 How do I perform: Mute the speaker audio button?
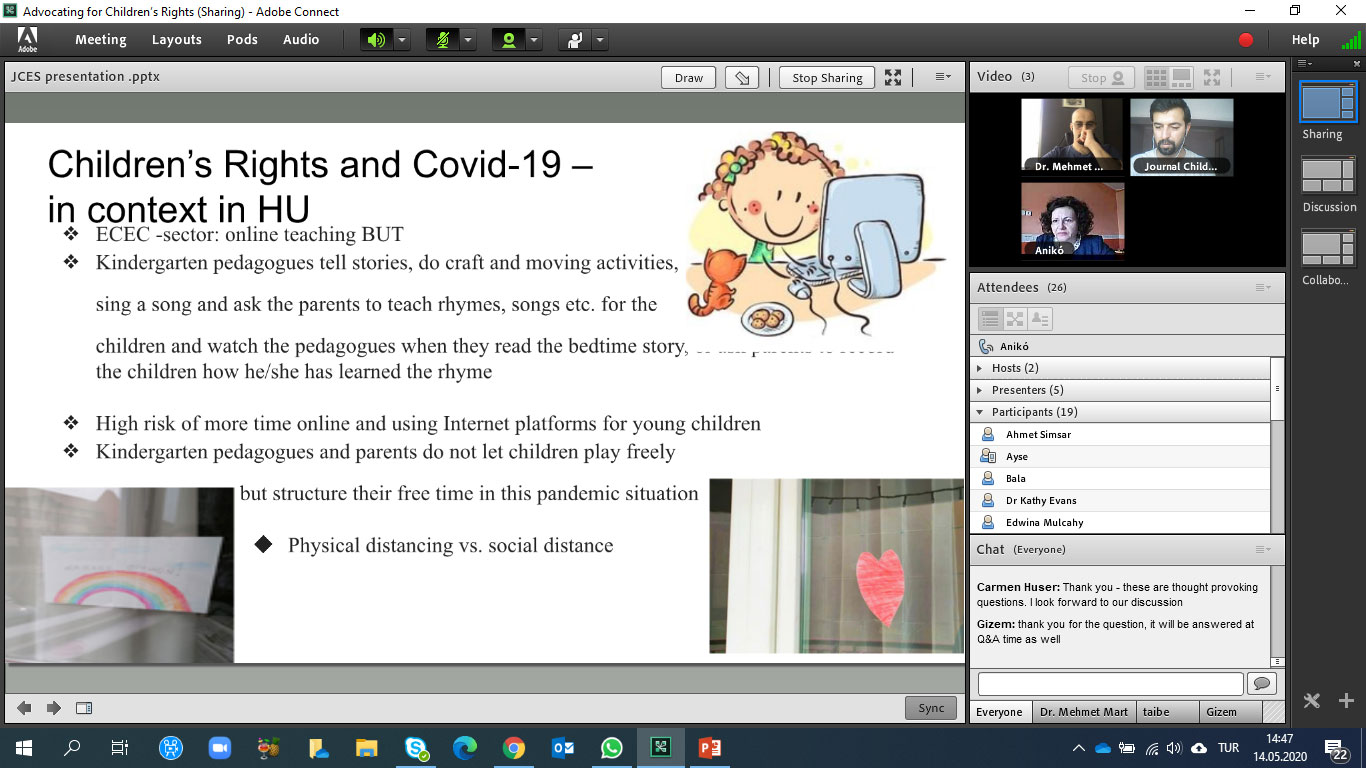(x=376, y=40)
